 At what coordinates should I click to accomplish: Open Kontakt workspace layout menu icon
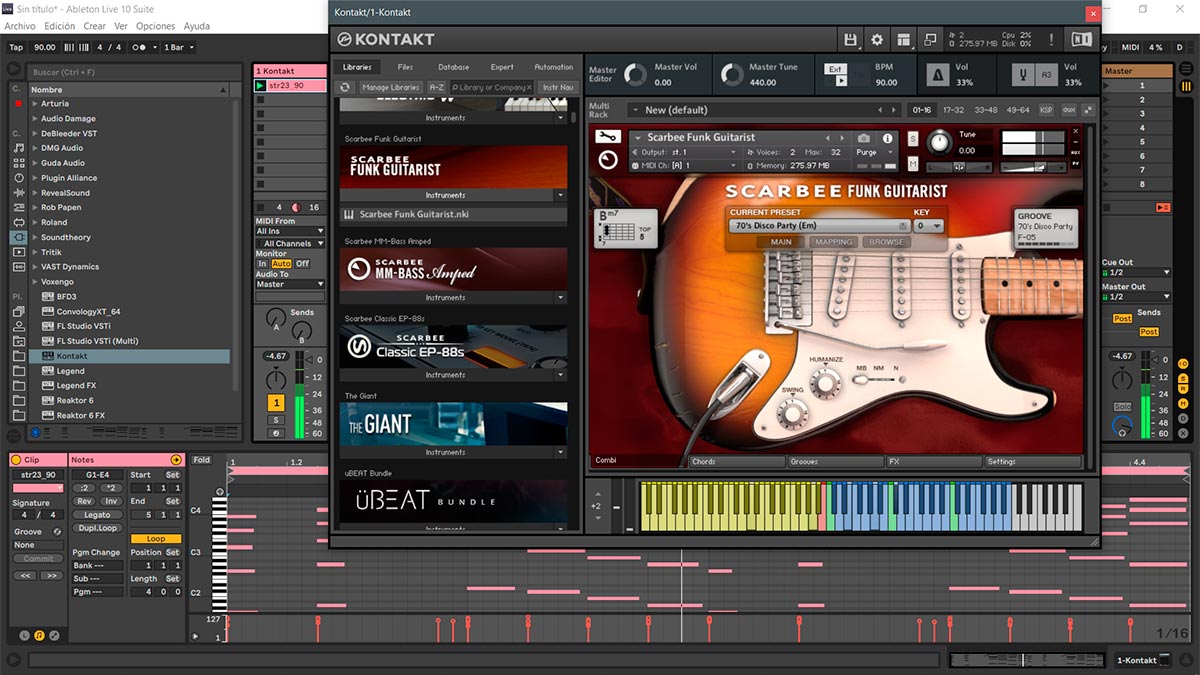[903, 39]
